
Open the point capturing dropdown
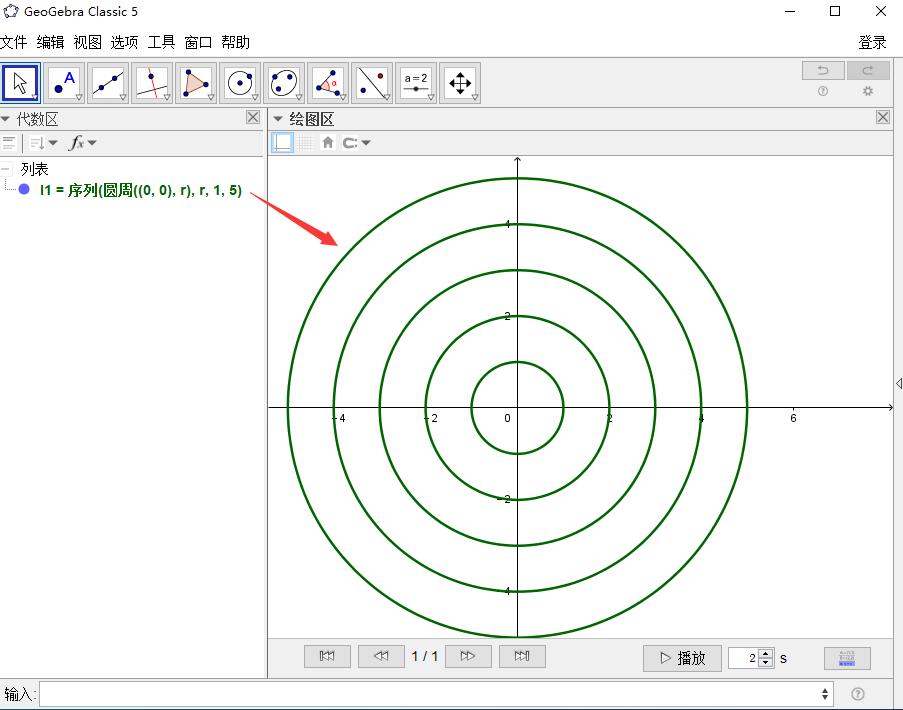point(356,143)
